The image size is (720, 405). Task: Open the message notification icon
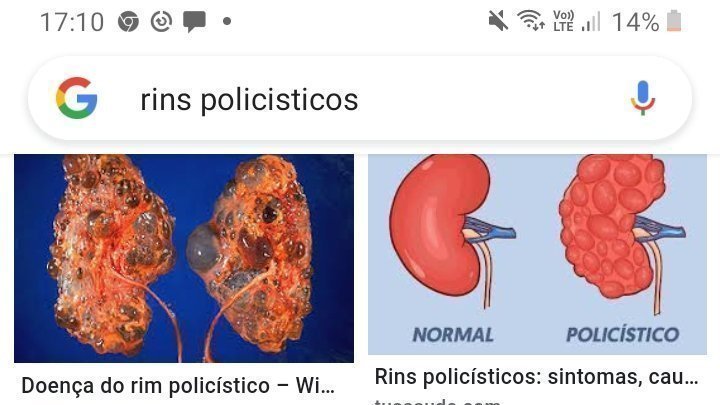click(194, 22)
